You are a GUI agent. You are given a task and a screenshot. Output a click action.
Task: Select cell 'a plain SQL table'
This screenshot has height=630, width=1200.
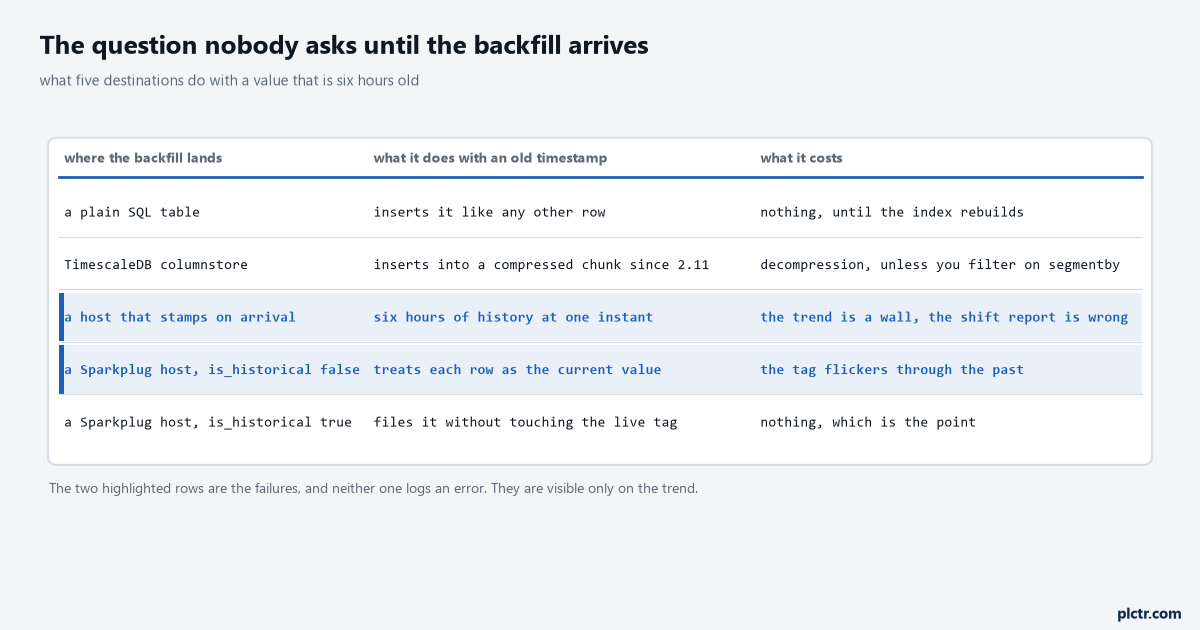[132, 212]
